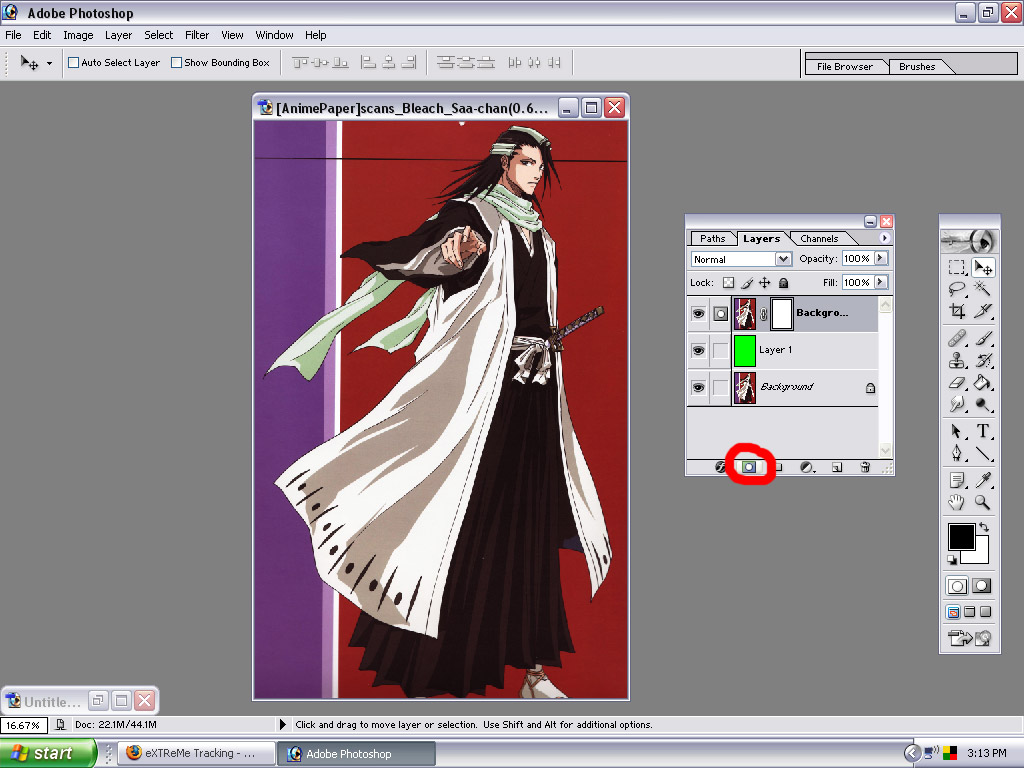This screenshot has width=1024, height=768.
Task: Switch to the Paths tab
Action: [x=712, y=239]
